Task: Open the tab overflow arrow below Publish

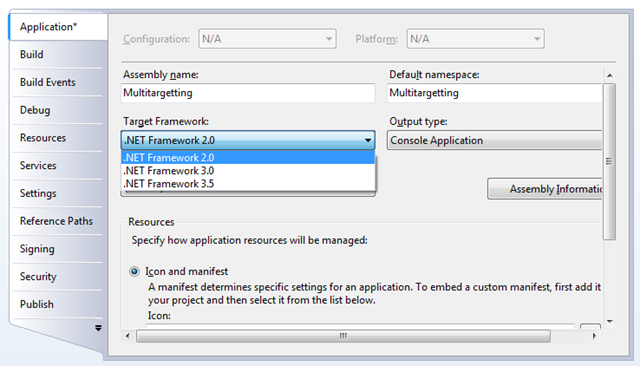Action: pyautogui.click(x=98, y=328)
